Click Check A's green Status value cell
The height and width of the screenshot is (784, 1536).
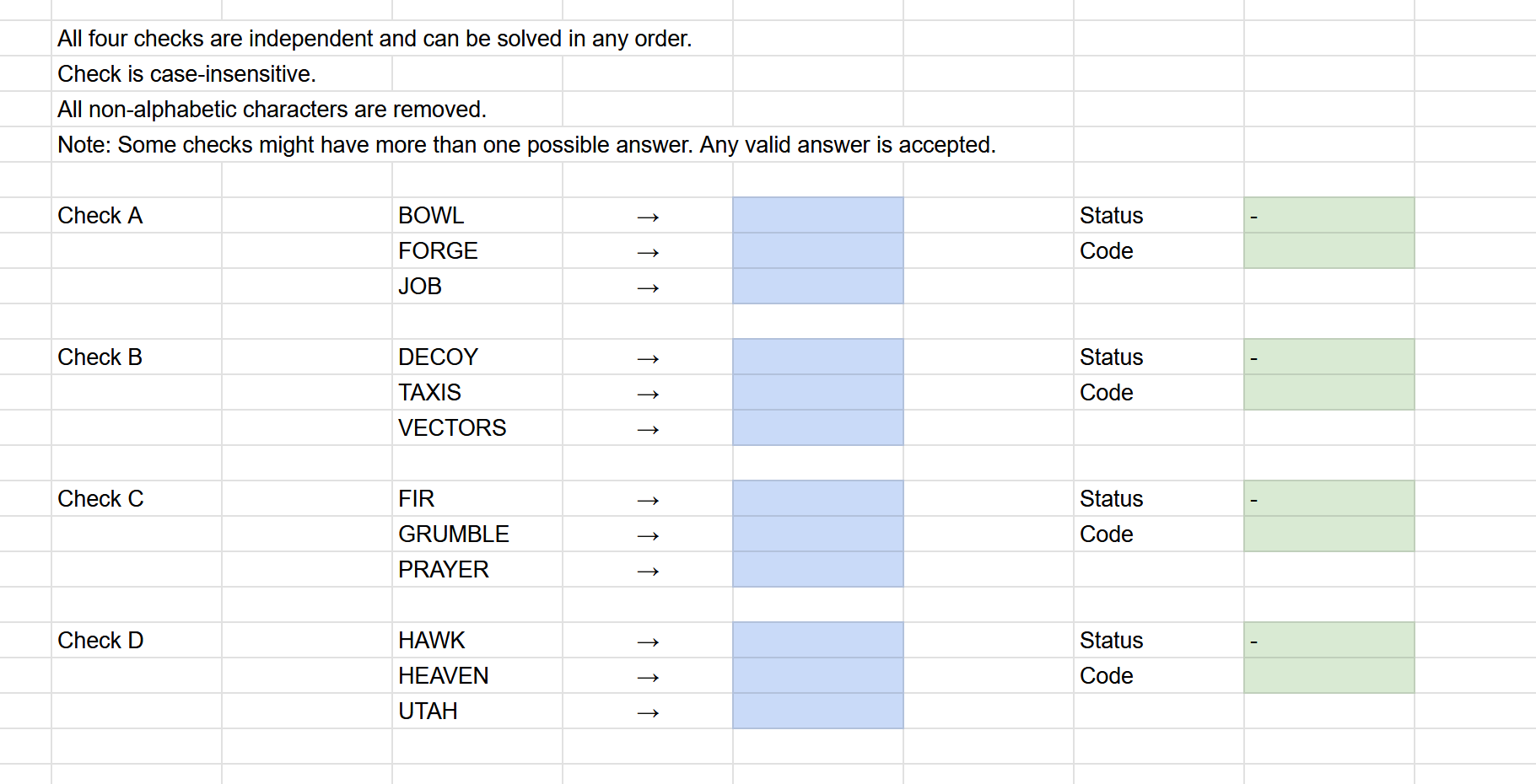(x=1329, y=216)
